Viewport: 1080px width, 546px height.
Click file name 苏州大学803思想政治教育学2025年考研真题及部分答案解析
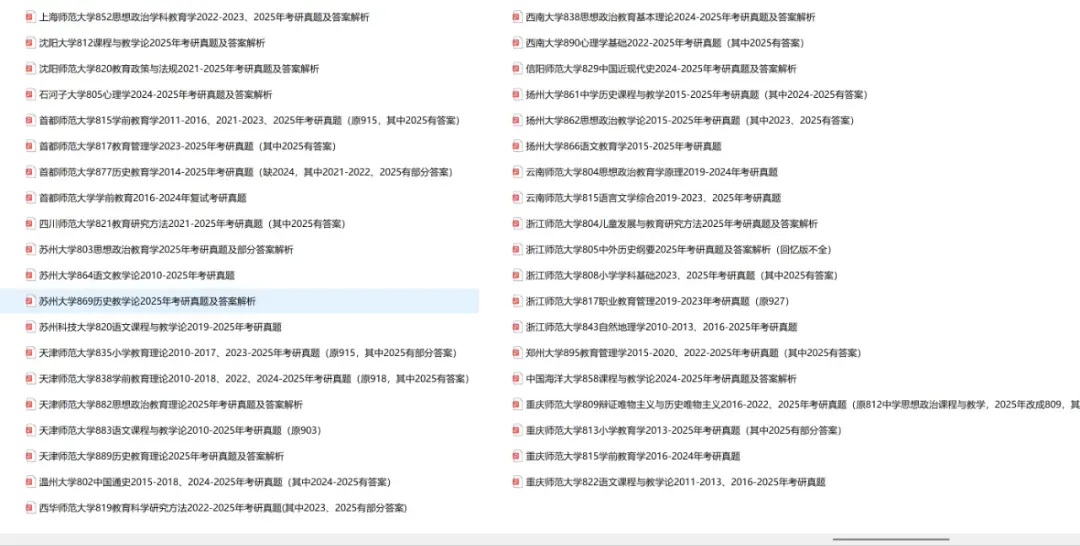(x=166, y=249)
